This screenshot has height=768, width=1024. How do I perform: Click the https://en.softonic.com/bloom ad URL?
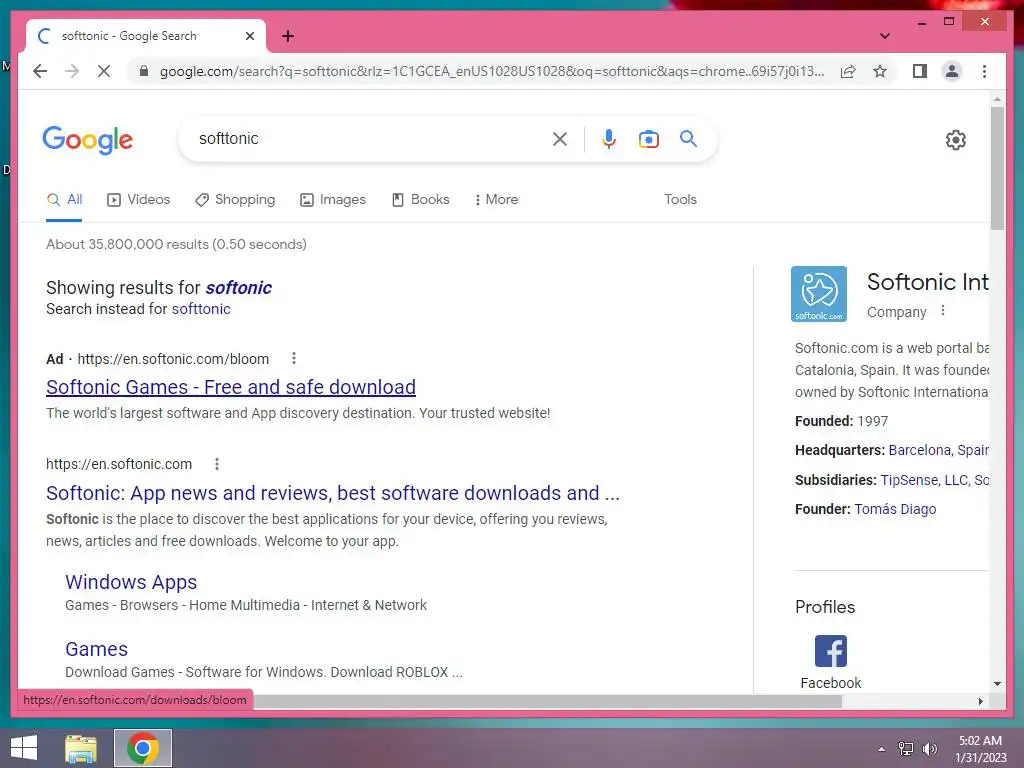point(173,359)
